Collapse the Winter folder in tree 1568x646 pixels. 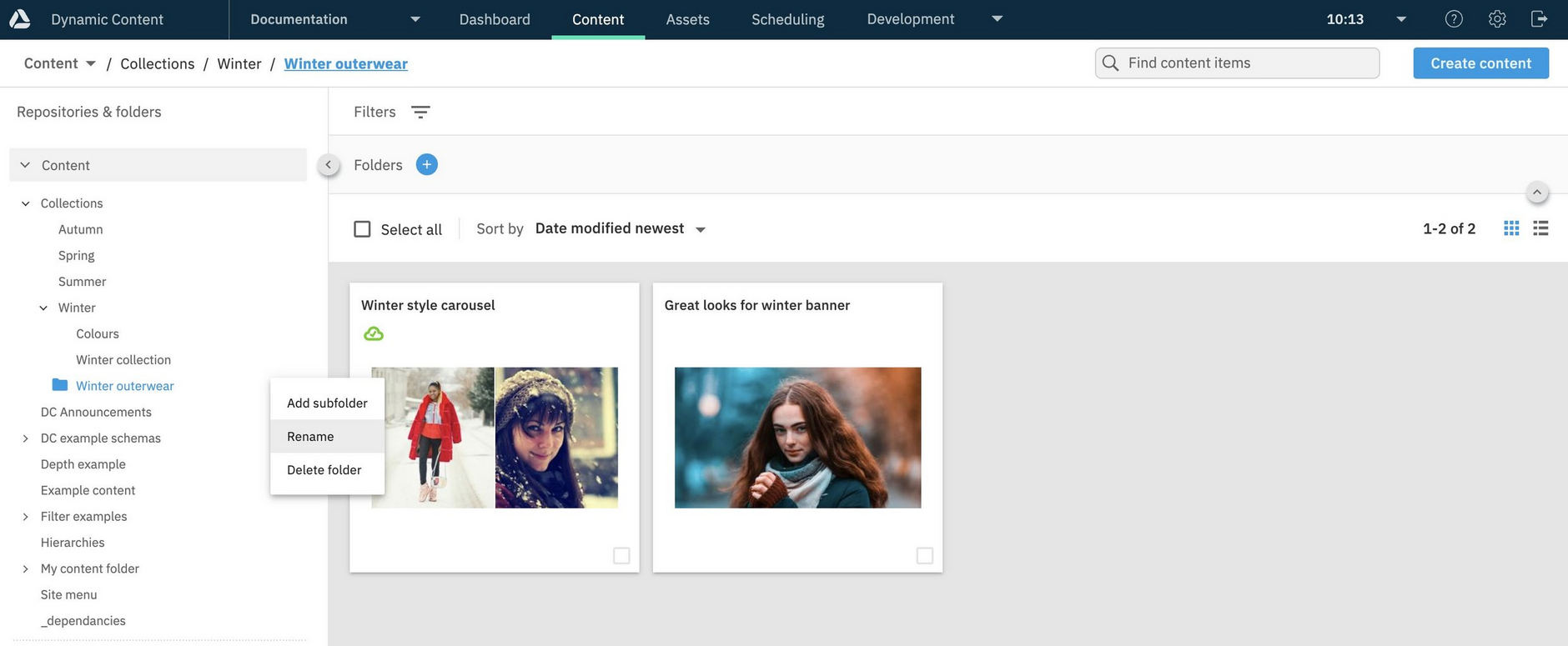pyautogui.click(x=43, y=308)
